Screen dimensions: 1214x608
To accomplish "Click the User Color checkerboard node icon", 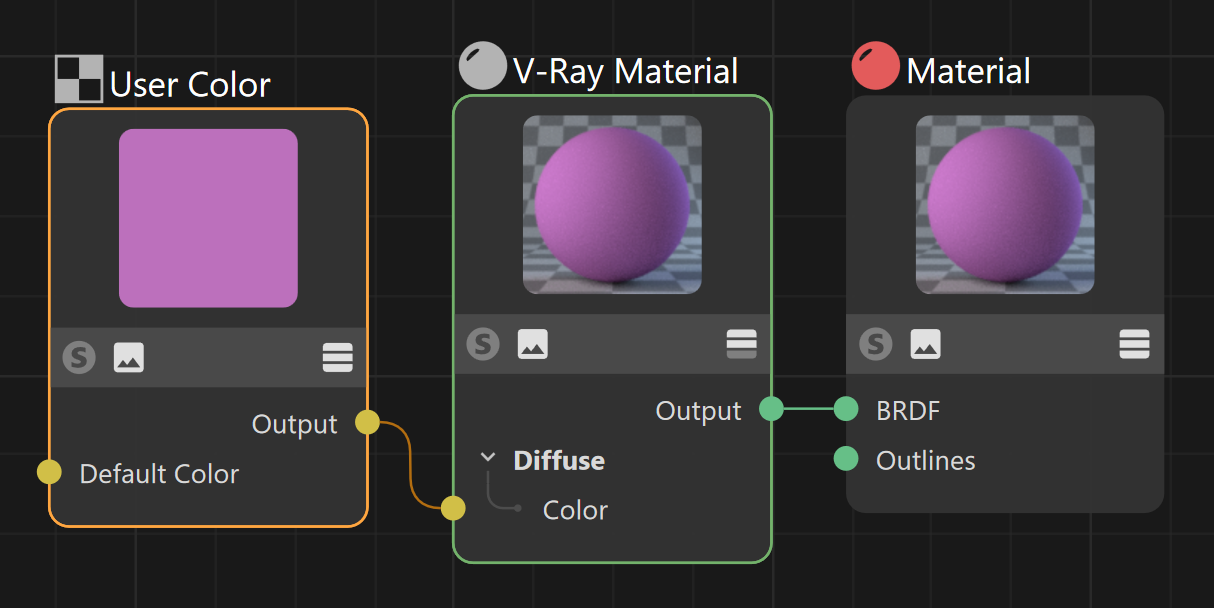I will click(79, 80).
